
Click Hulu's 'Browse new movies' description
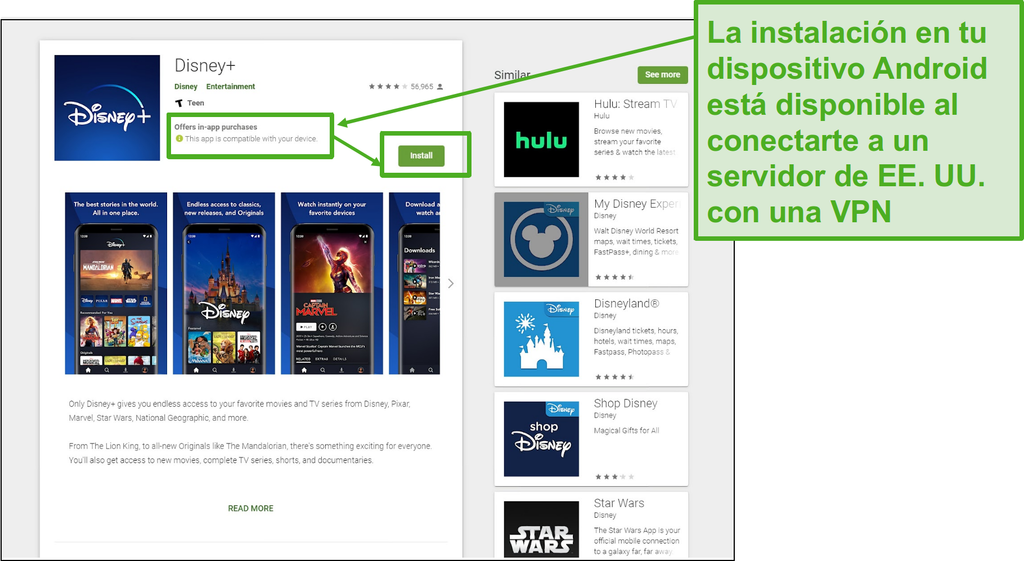click(635, 142)
